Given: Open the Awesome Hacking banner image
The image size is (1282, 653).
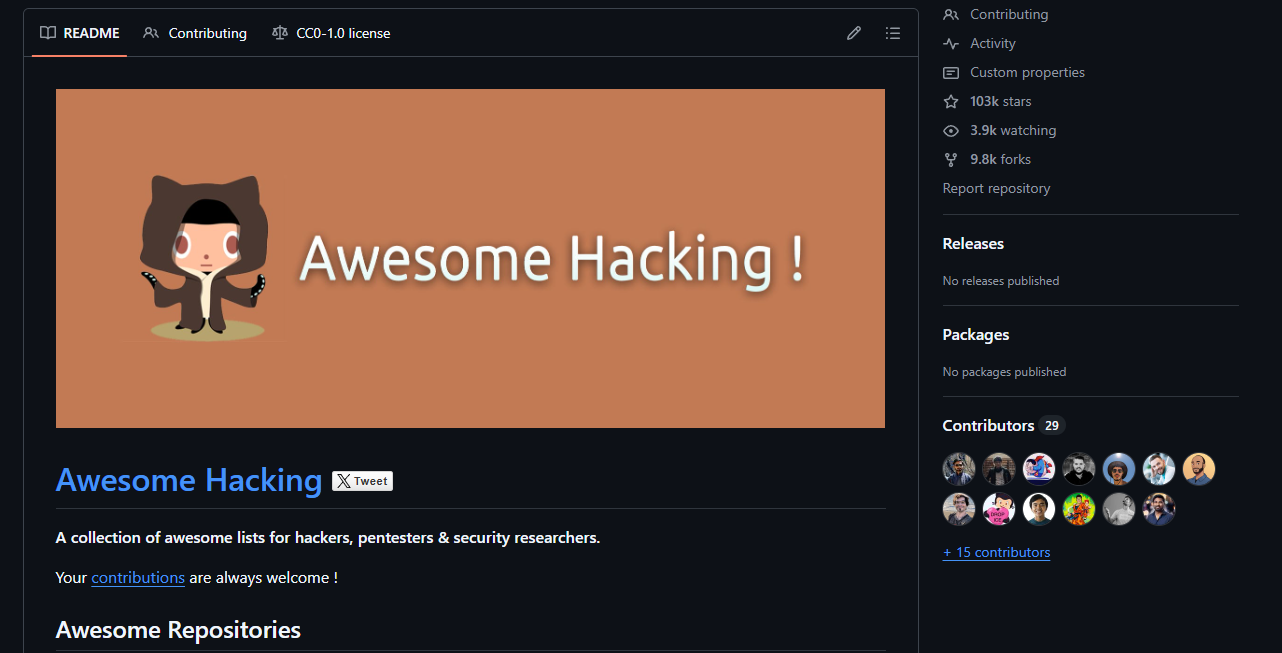Looking at the screenshot, I should click(x=470, y=258).
